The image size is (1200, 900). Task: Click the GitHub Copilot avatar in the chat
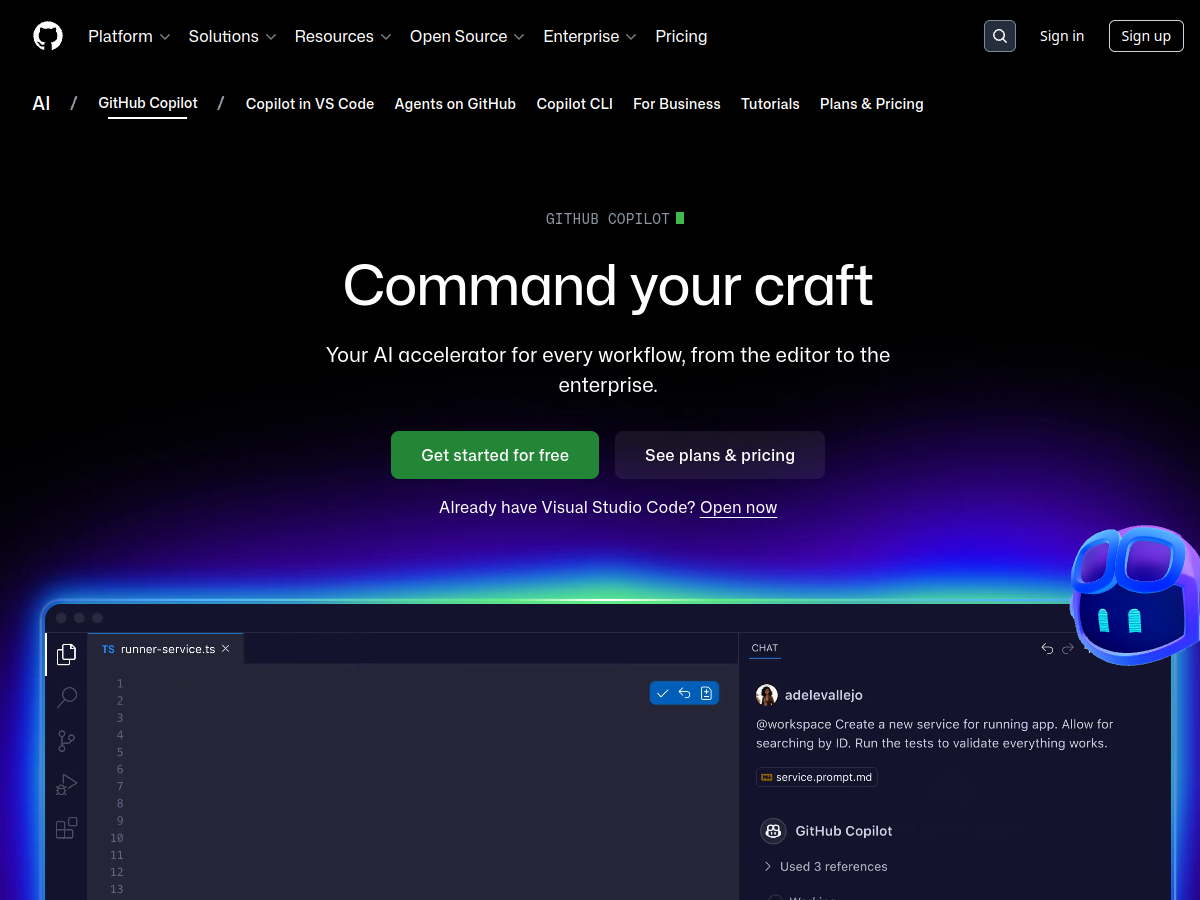click(772, 830)
